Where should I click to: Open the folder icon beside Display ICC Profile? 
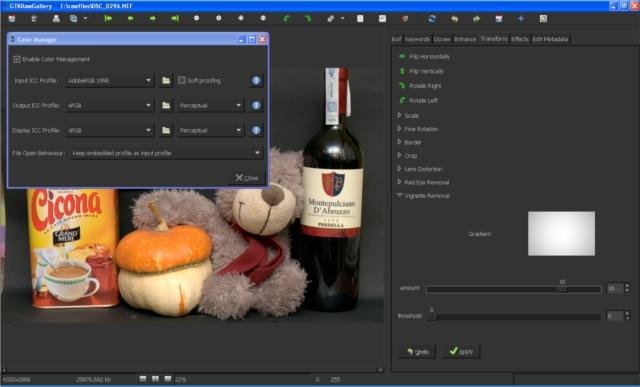166,130
